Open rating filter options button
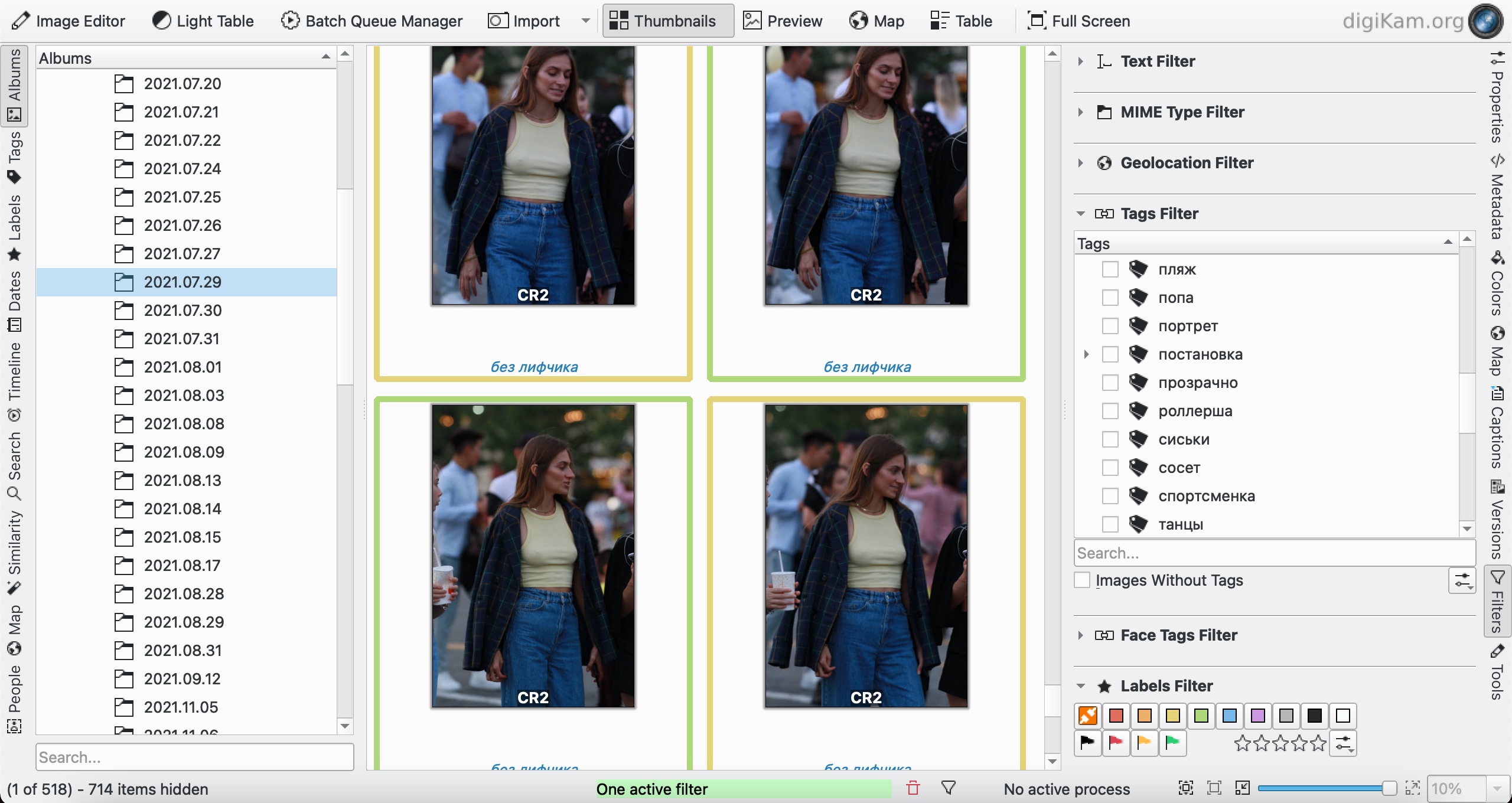Image resolution: width=1512 pixels, height=803 pixels. [x=1343, y=743]
